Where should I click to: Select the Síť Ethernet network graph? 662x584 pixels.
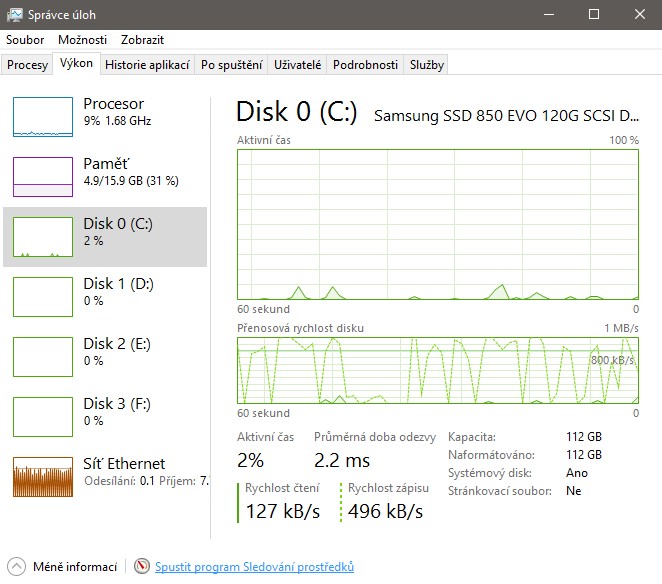click(43, 477)
